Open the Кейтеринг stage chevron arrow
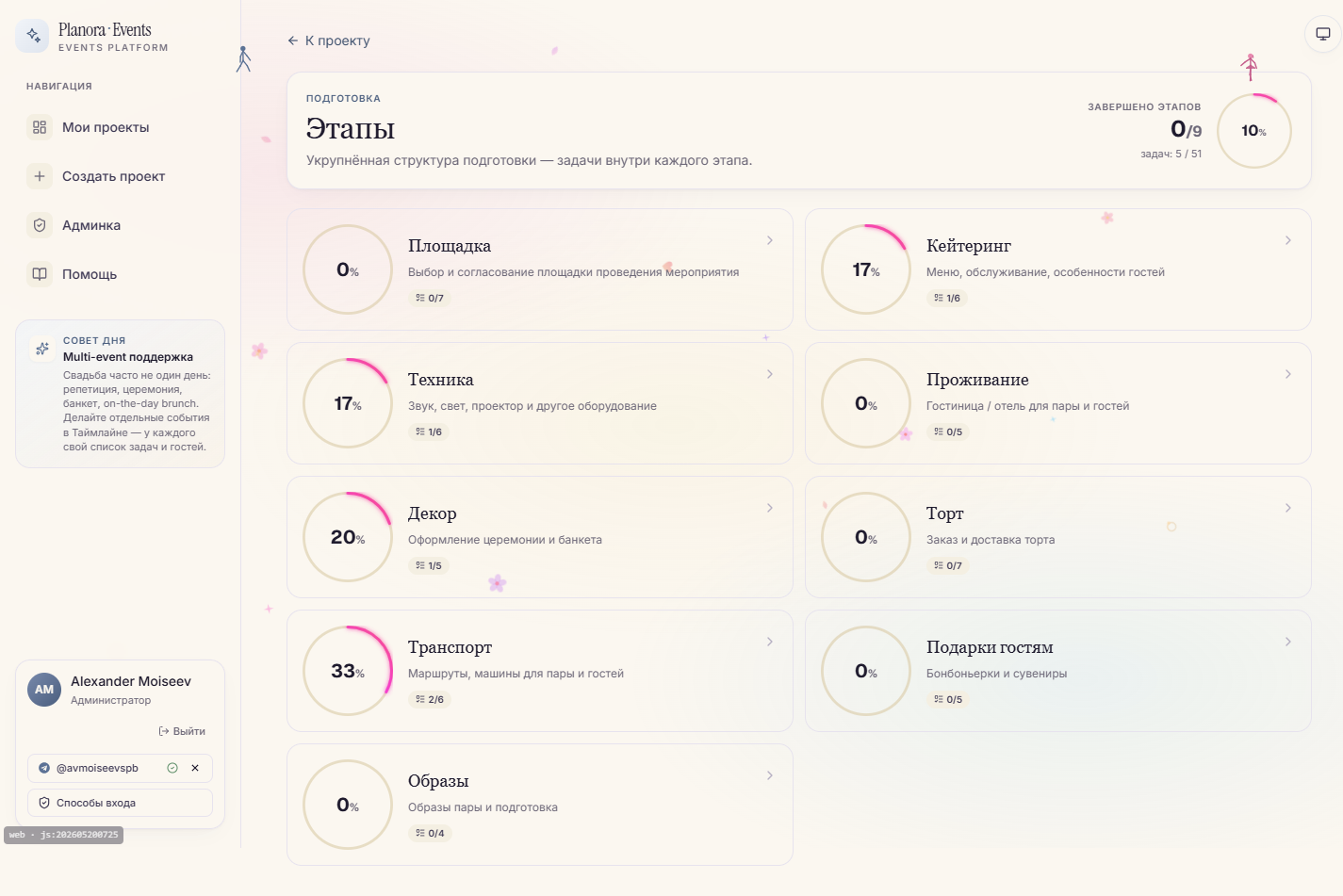1343x896 pixels. click(1288, 240)
